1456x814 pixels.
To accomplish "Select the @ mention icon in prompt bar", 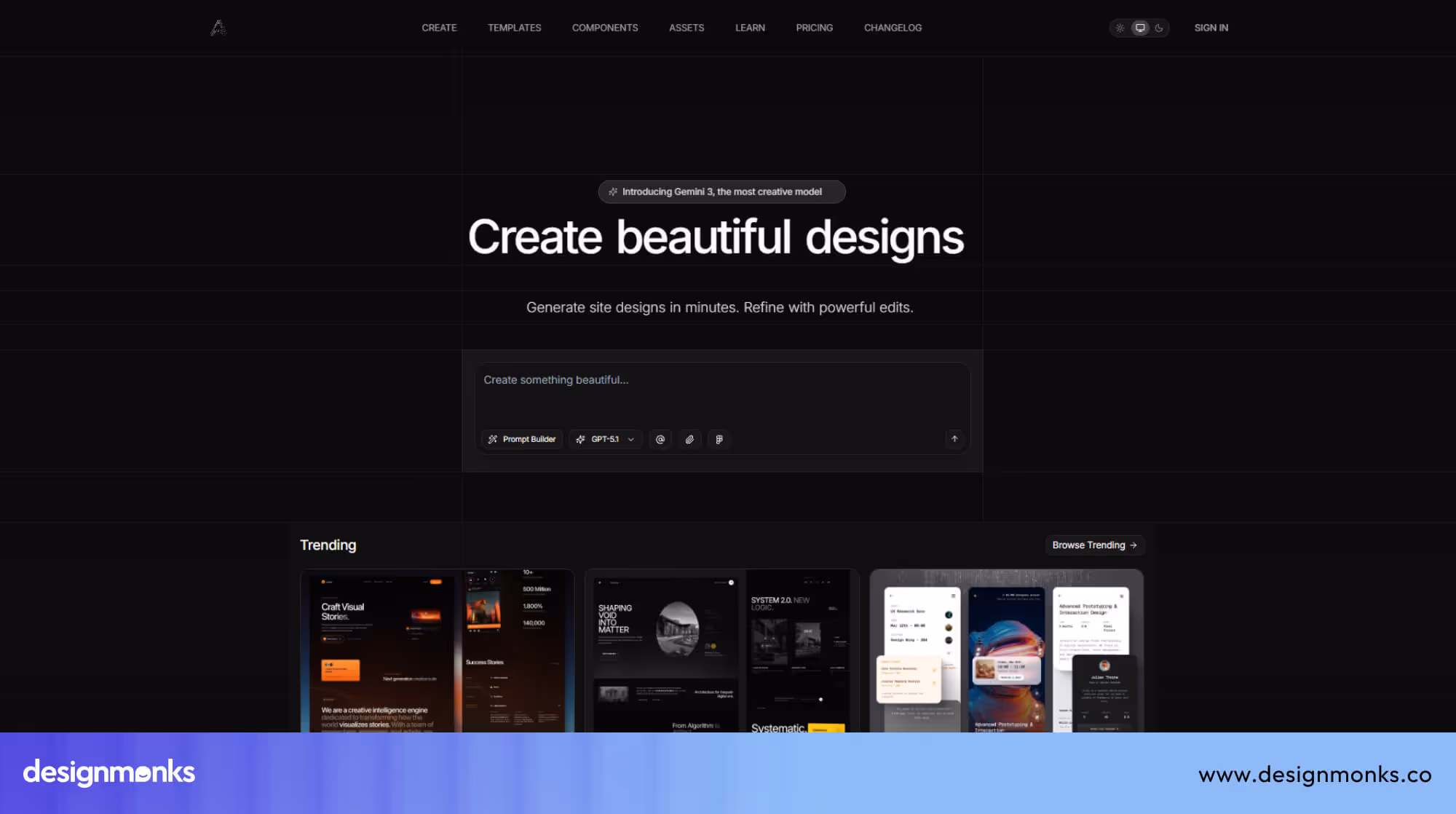I will [x=660, y=439].
